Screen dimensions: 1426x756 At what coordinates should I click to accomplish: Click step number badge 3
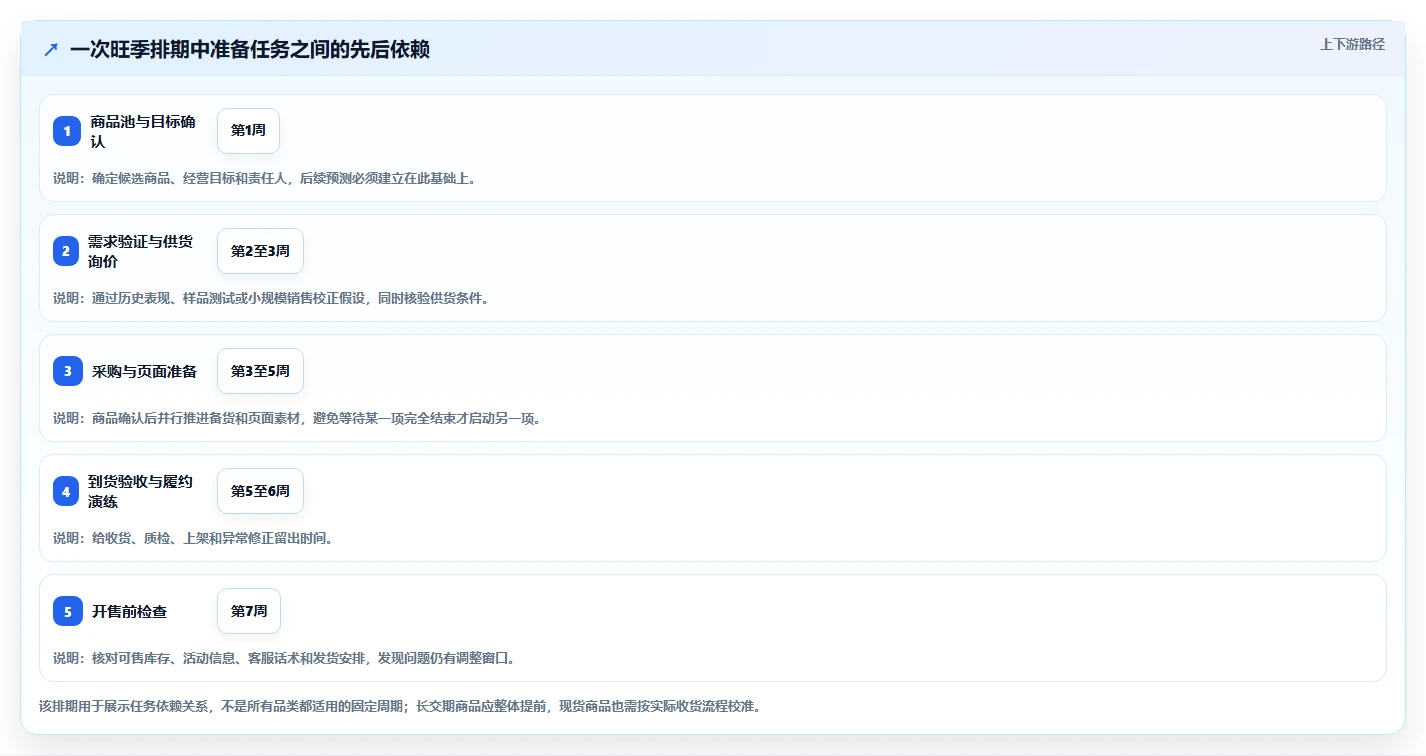click(68, 371)
